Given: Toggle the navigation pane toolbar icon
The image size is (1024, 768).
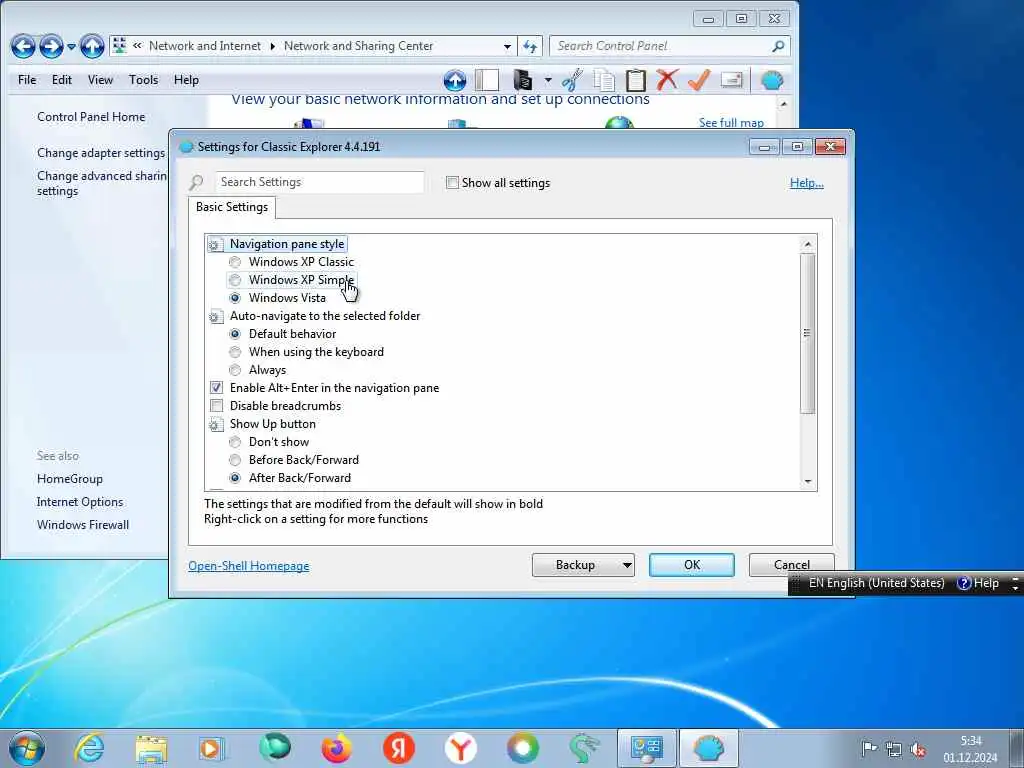Looking at the screenshot, I should click(x=487, y=80).
